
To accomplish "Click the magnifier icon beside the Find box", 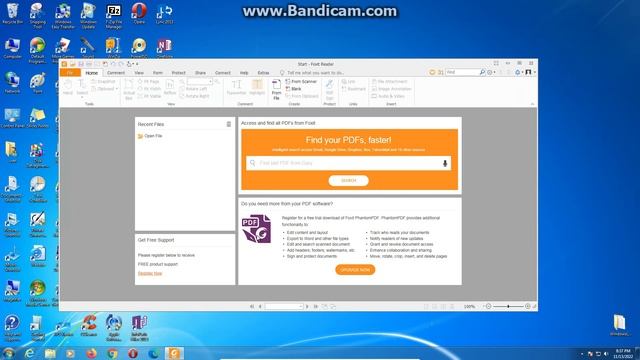I will [482, 72].
